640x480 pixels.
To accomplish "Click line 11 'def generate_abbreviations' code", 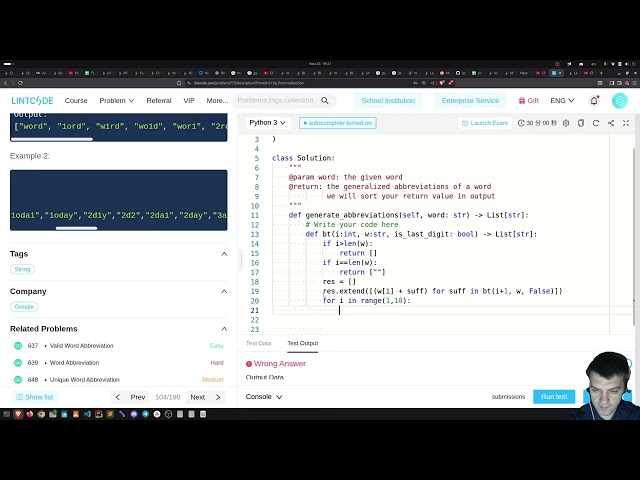I will coord(408,215).
